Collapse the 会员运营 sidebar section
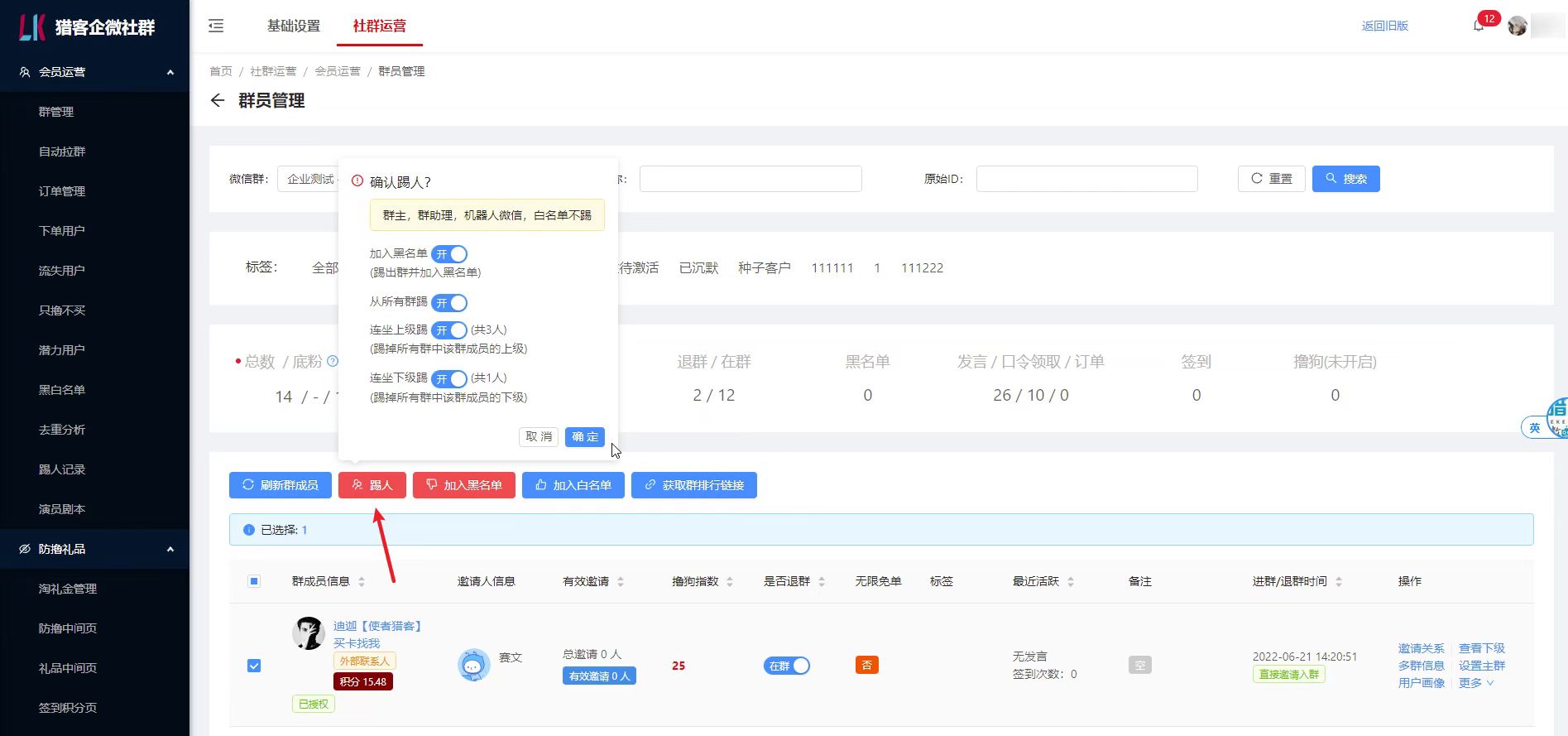 170,72
